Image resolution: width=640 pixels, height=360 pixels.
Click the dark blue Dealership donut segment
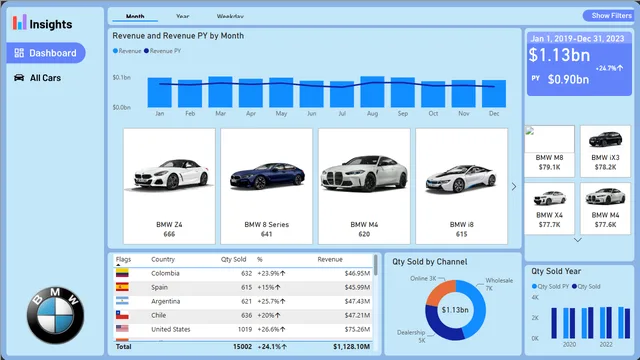[x=439, y=325]
